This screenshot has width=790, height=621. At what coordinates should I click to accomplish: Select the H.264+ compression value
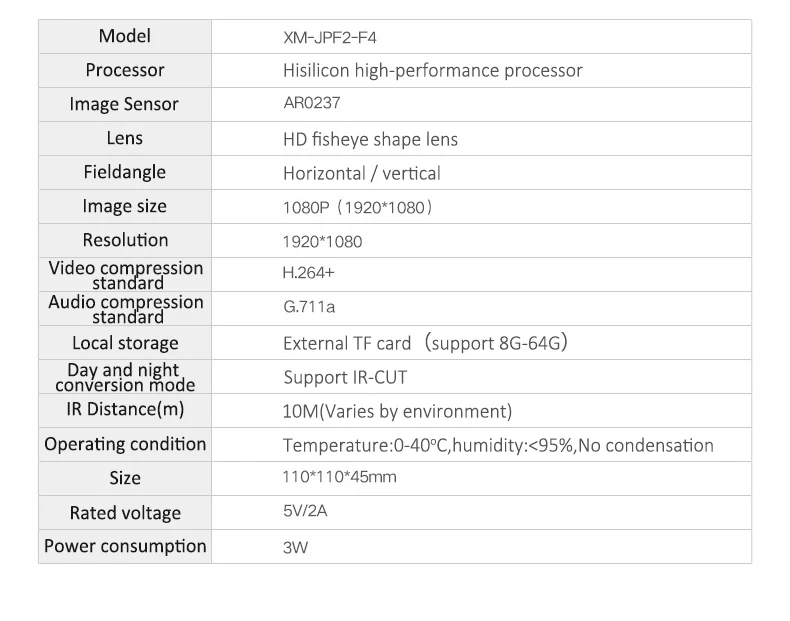[x=308, y=273]
